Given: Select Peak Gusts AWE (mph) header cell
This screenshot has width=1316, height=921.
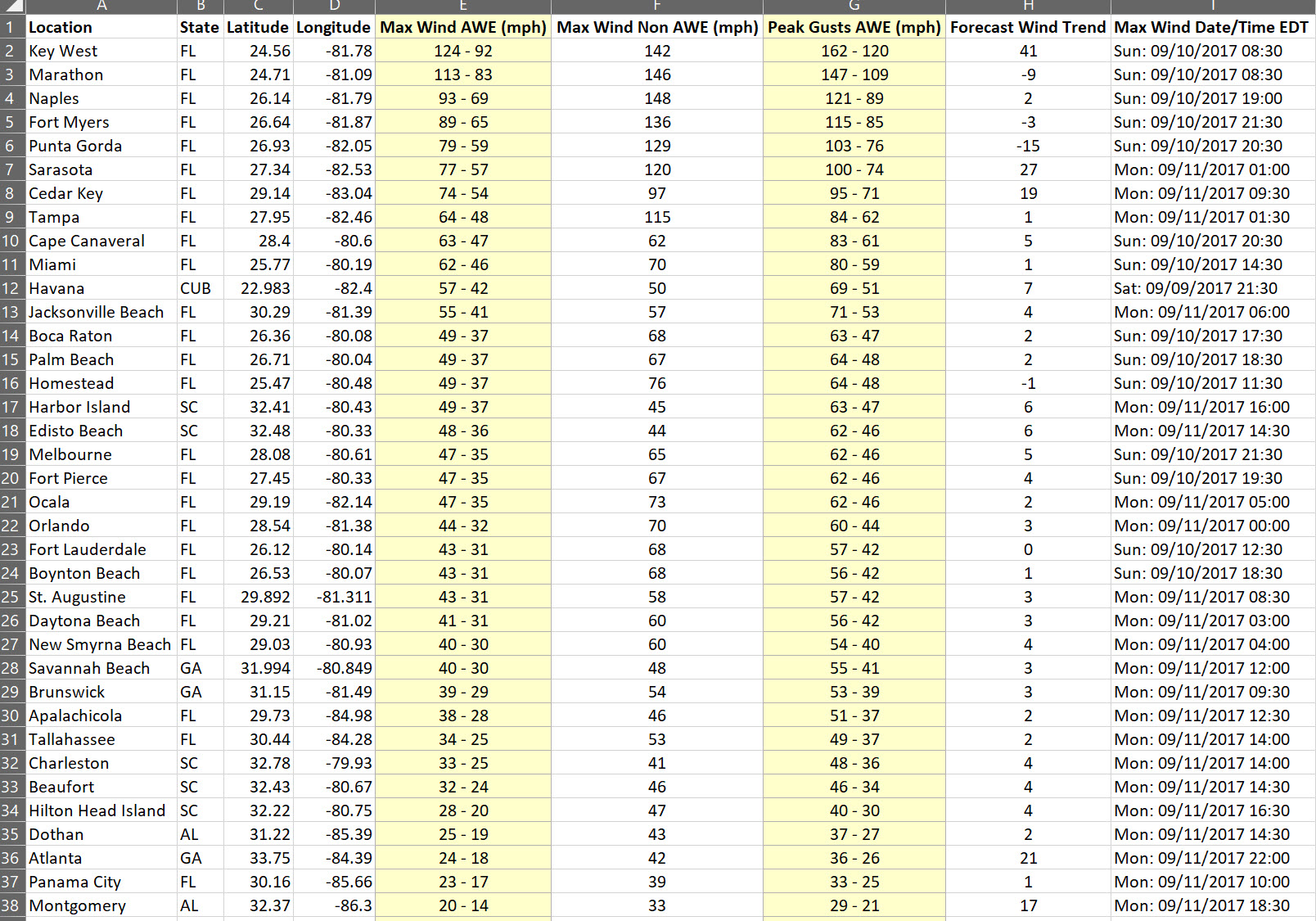Looking at the screenshot, I should (854, 27).
